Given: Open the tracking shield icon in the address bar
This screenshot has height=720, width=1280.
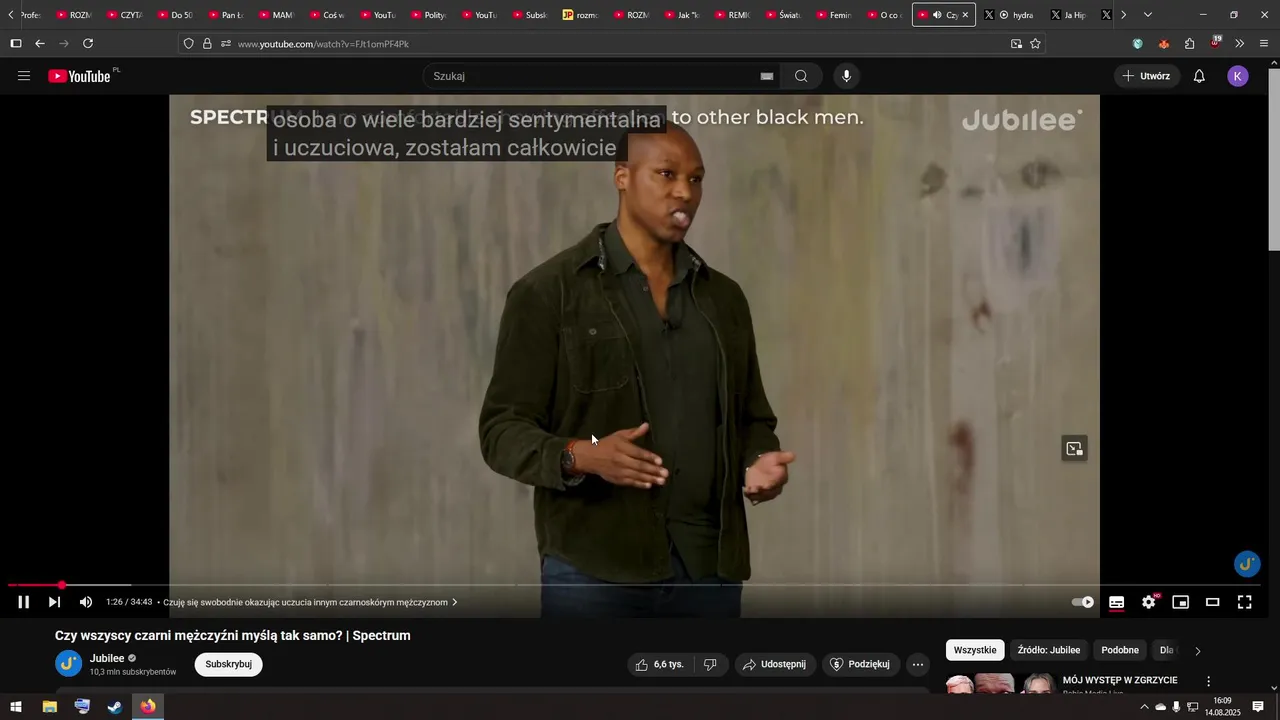Looking at the screenshot, I should [x=188, y=44].
